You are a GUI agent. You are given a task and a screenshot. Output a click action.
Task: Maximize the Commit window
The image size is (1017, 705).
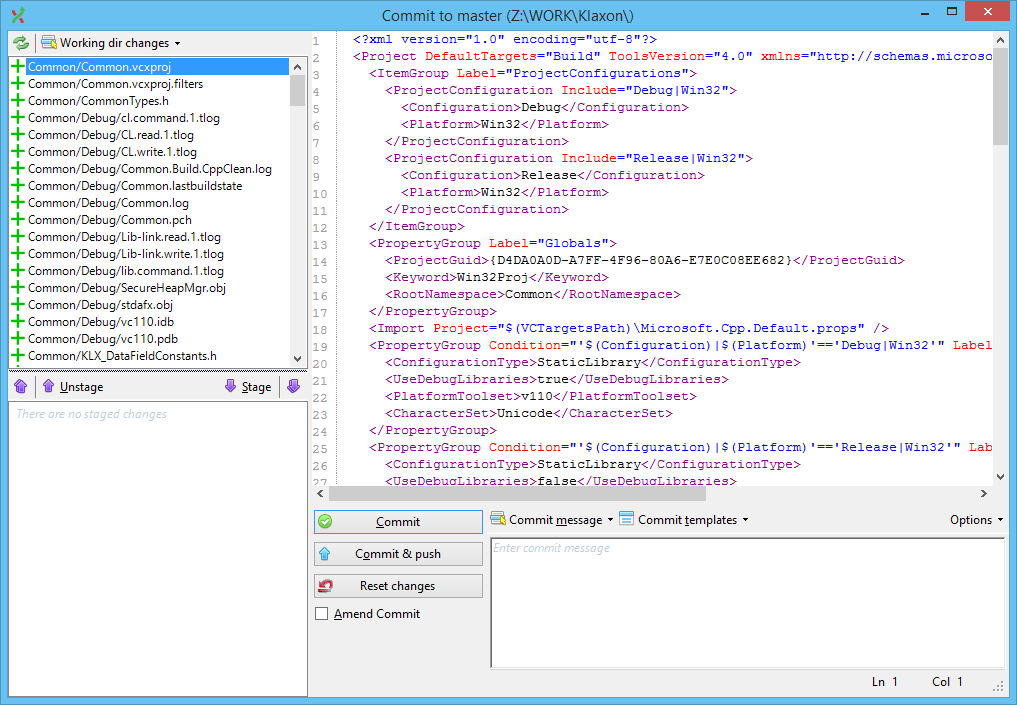(951, 12)
